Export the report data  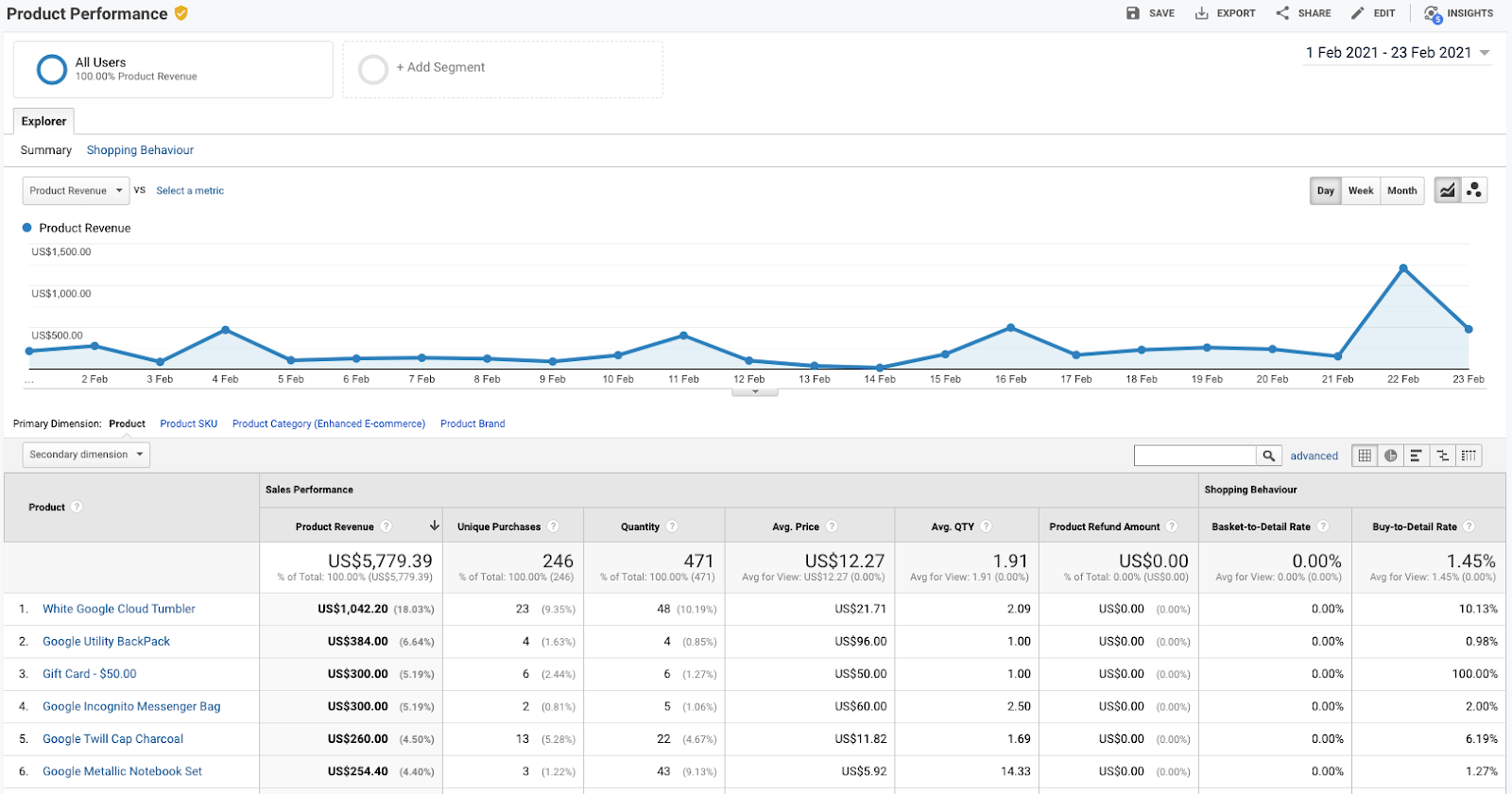click(1225, 13)
